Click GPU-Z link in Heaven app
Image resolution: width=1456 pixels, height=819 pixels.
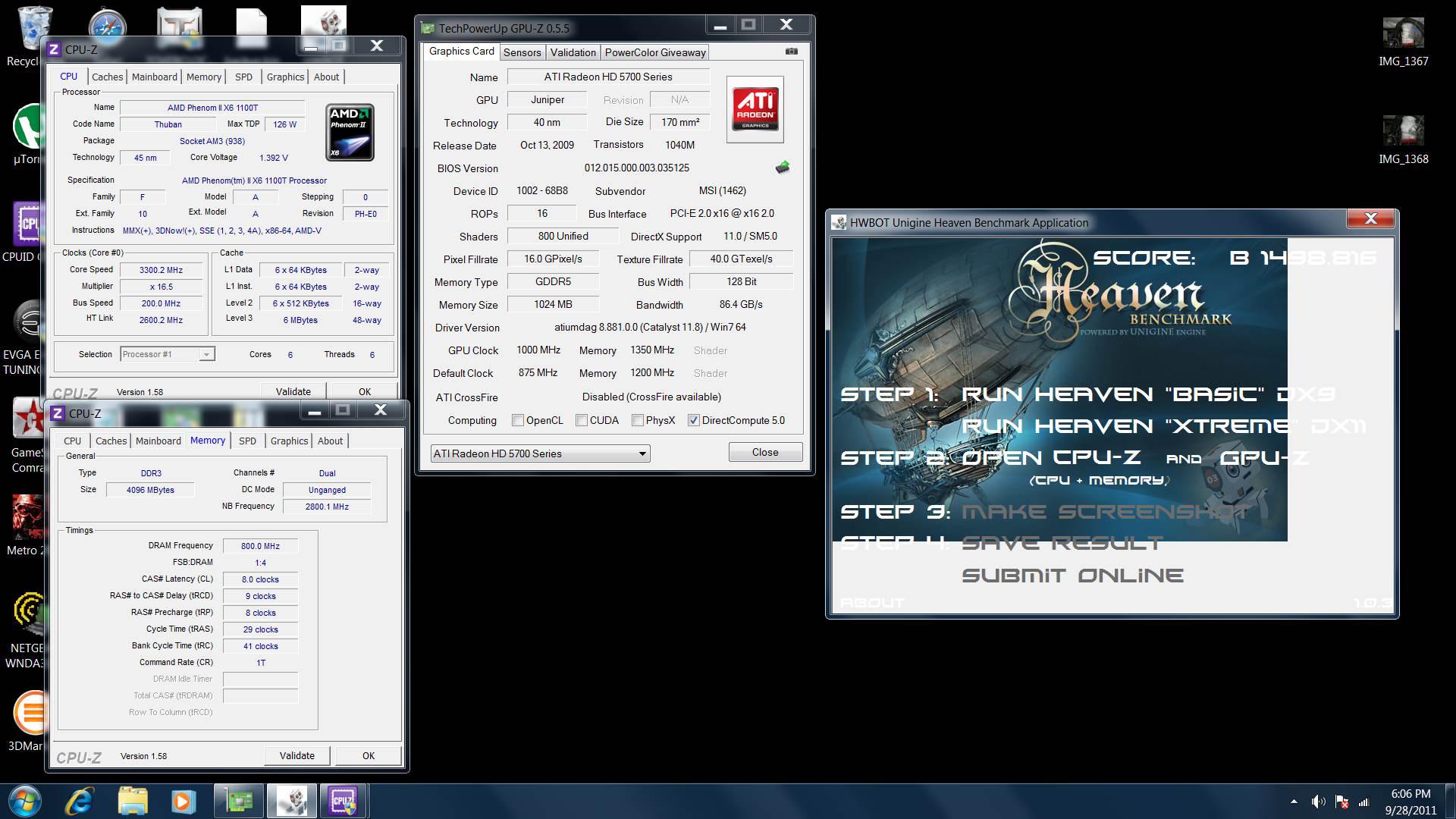tap(1264, 458)
